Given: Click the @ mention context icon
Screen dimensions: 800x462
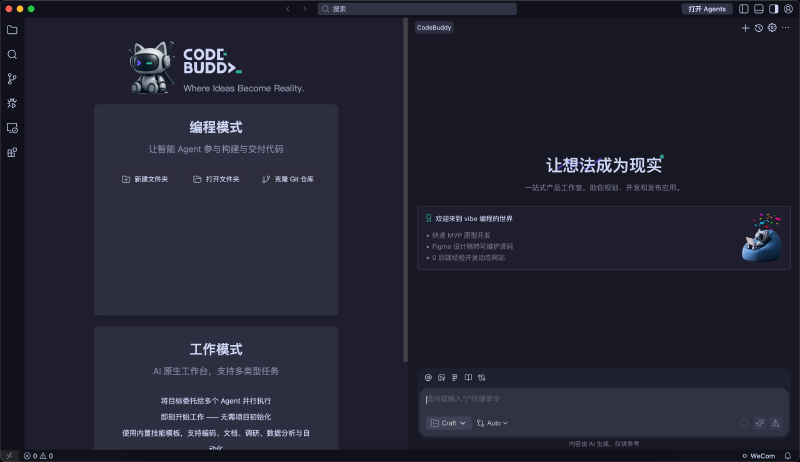Looking at the screenshot, I should 428,377.
